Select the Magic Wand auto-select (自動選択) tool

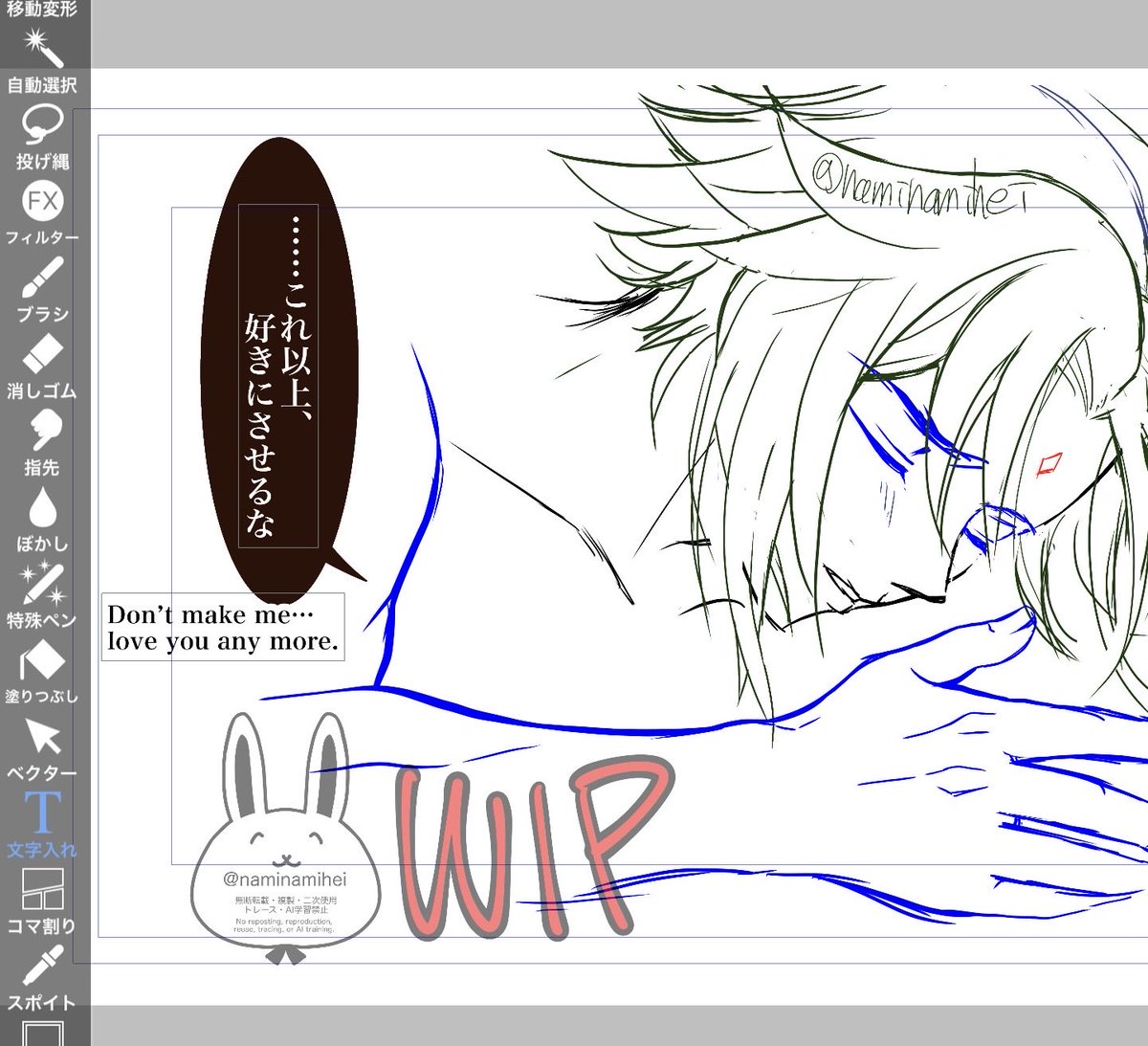pos(42,59)
